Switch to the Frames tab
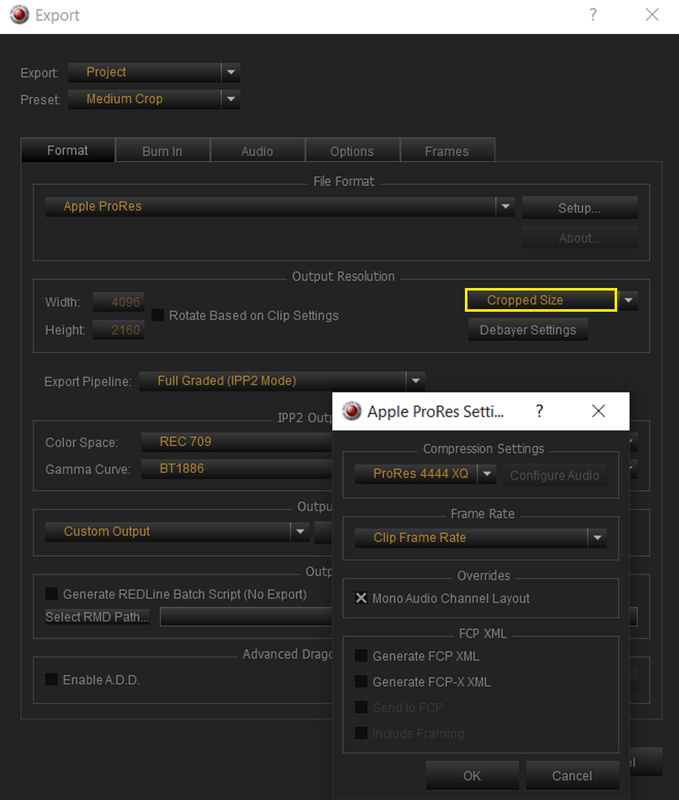Screen dimensions: 679x800 coord(447,151)
